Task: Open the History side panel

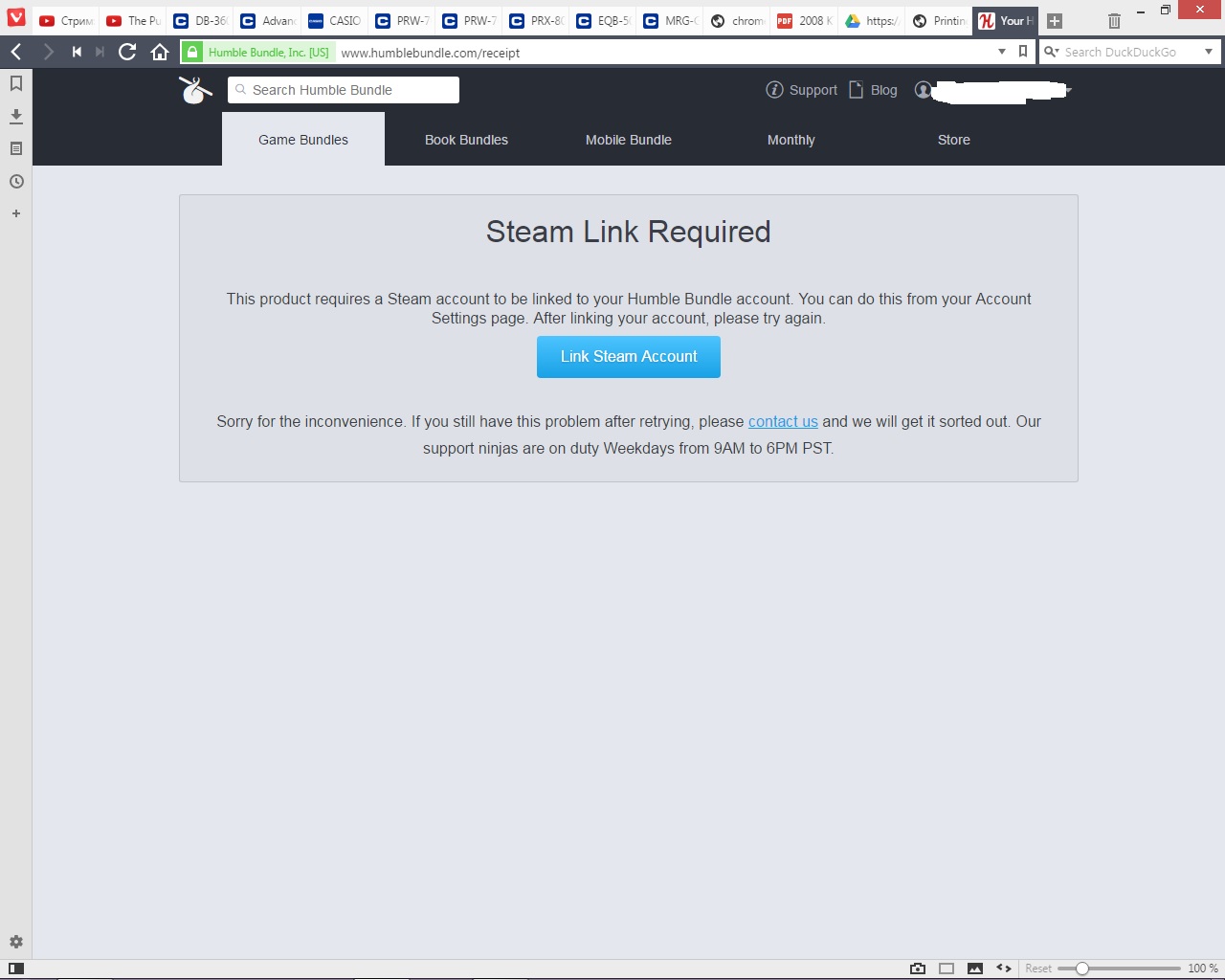Action: click(16, 181)
